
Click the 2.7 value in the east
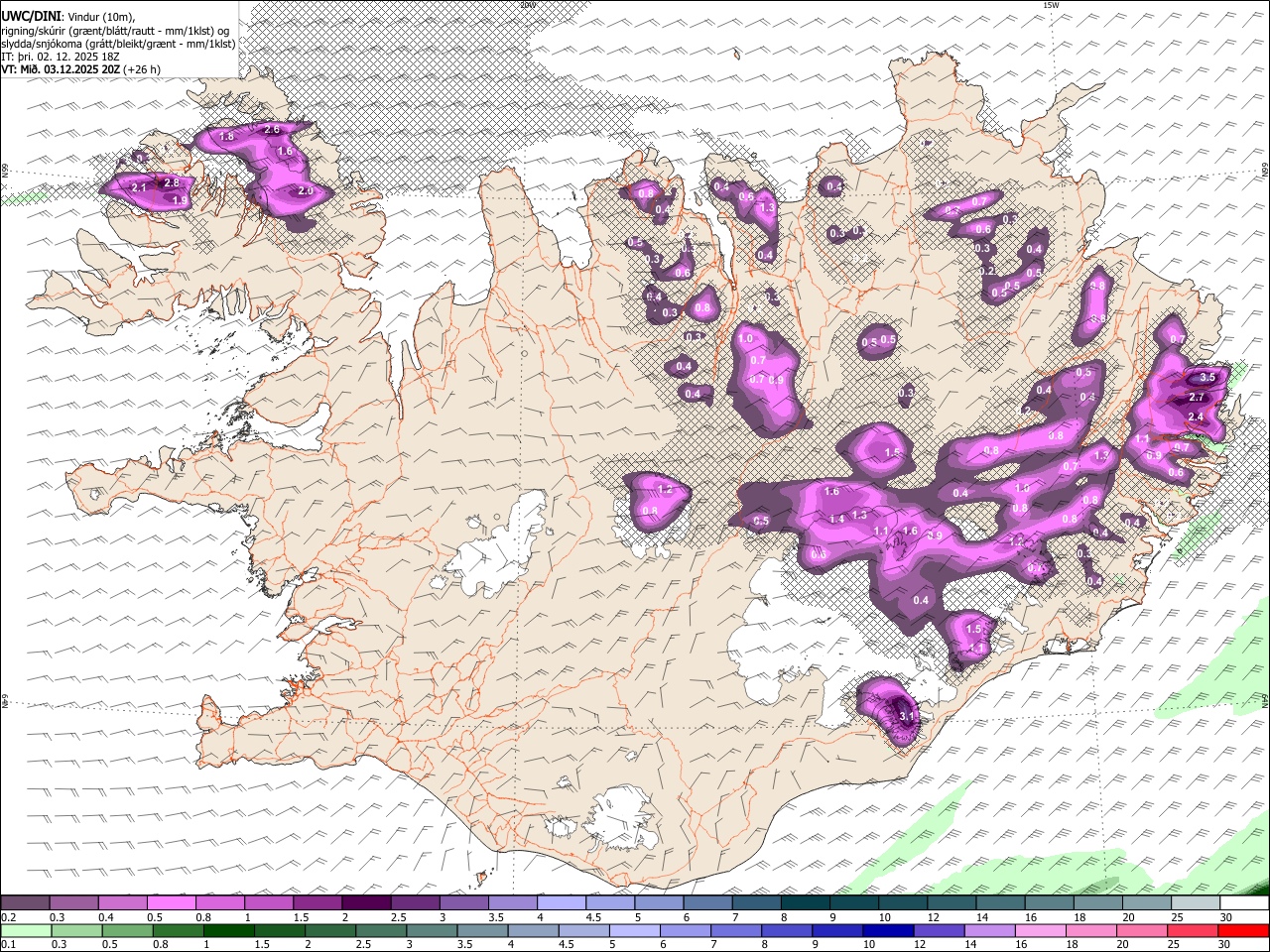[1197, 397]
